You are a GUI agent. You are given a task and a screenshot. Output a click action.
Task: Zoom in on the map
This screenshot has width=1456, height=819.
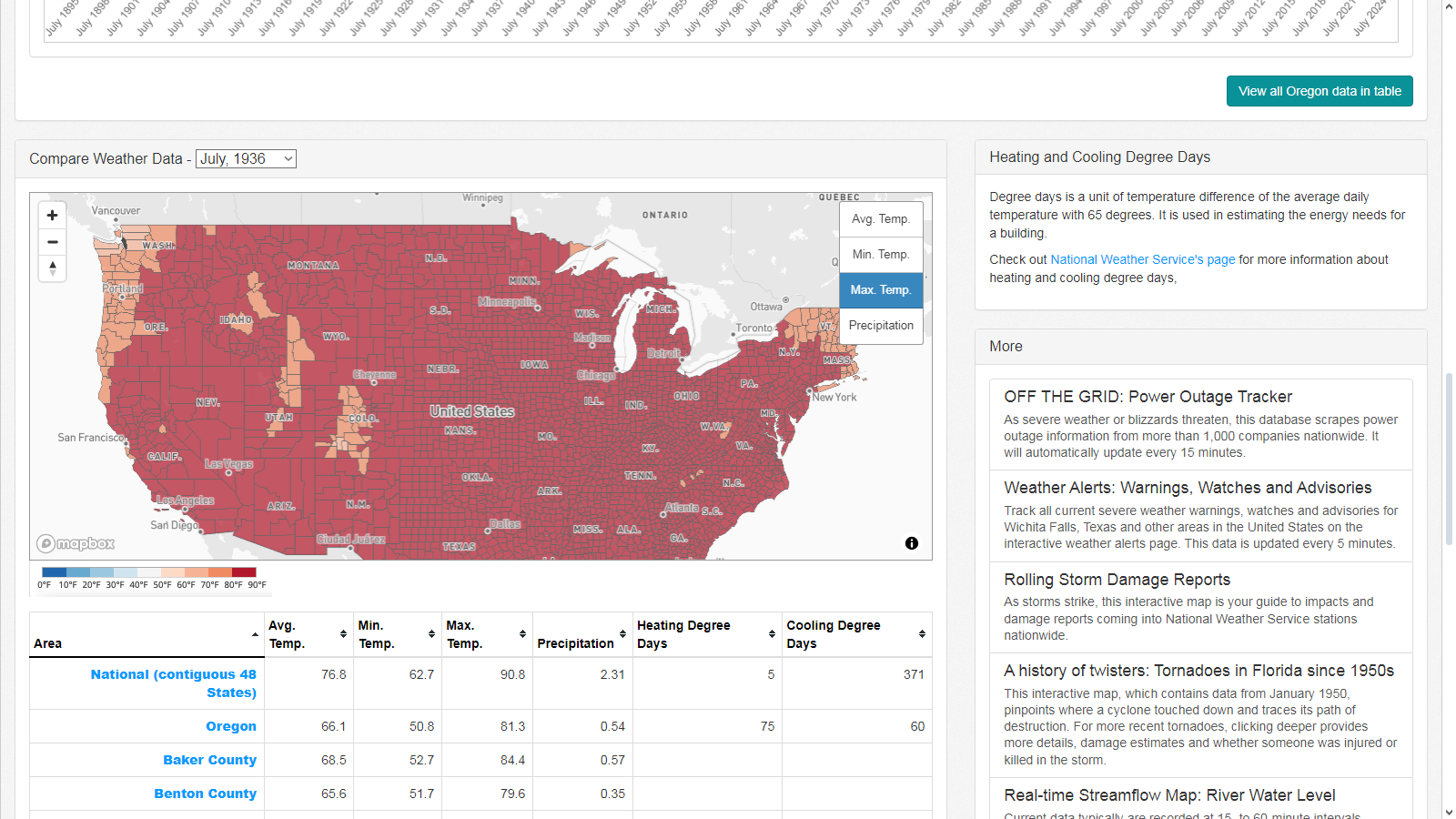[x=52, y=216]
